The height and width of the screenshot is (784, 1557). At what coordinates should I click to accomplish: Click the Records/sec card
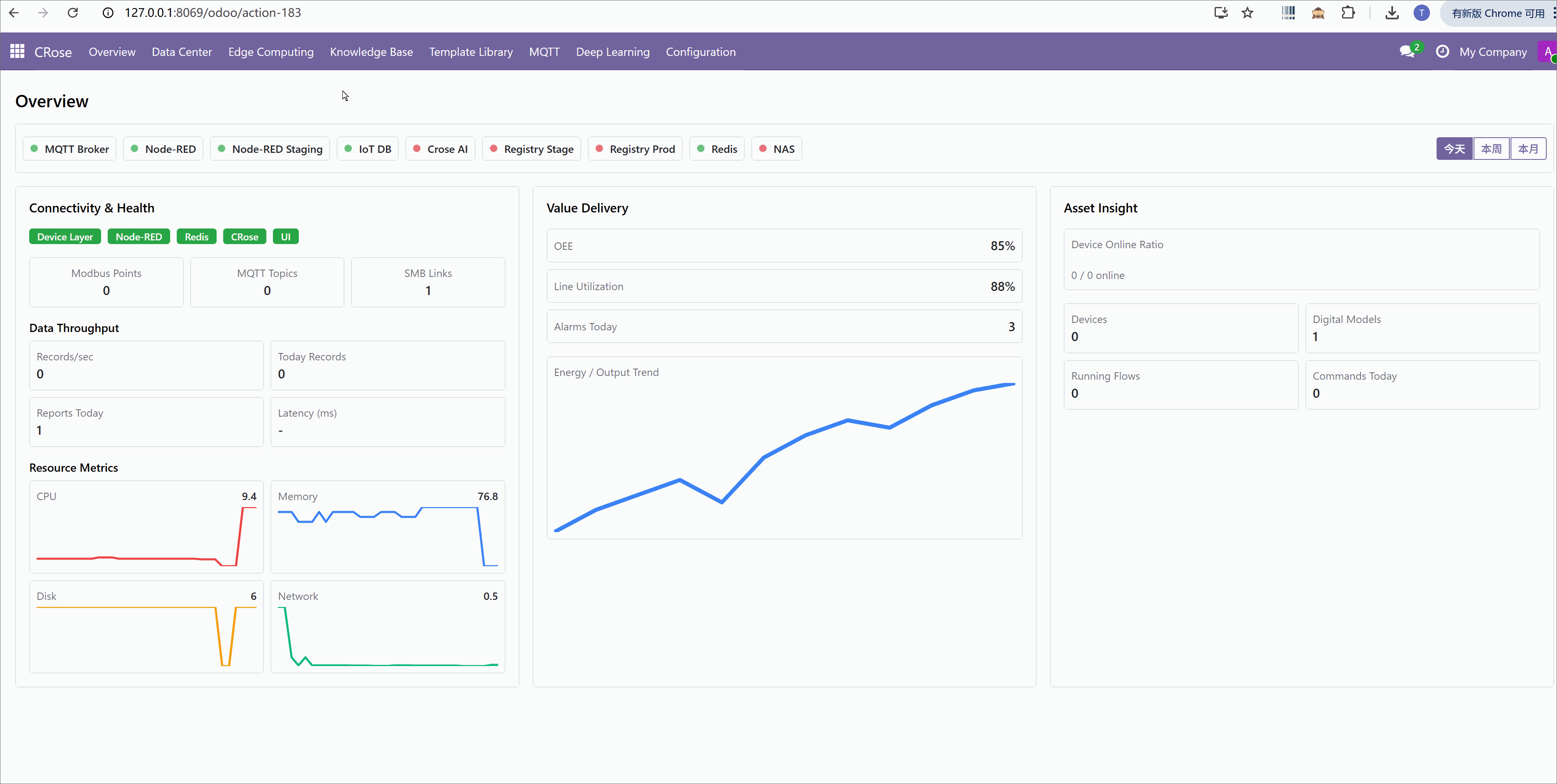(146, 365)
